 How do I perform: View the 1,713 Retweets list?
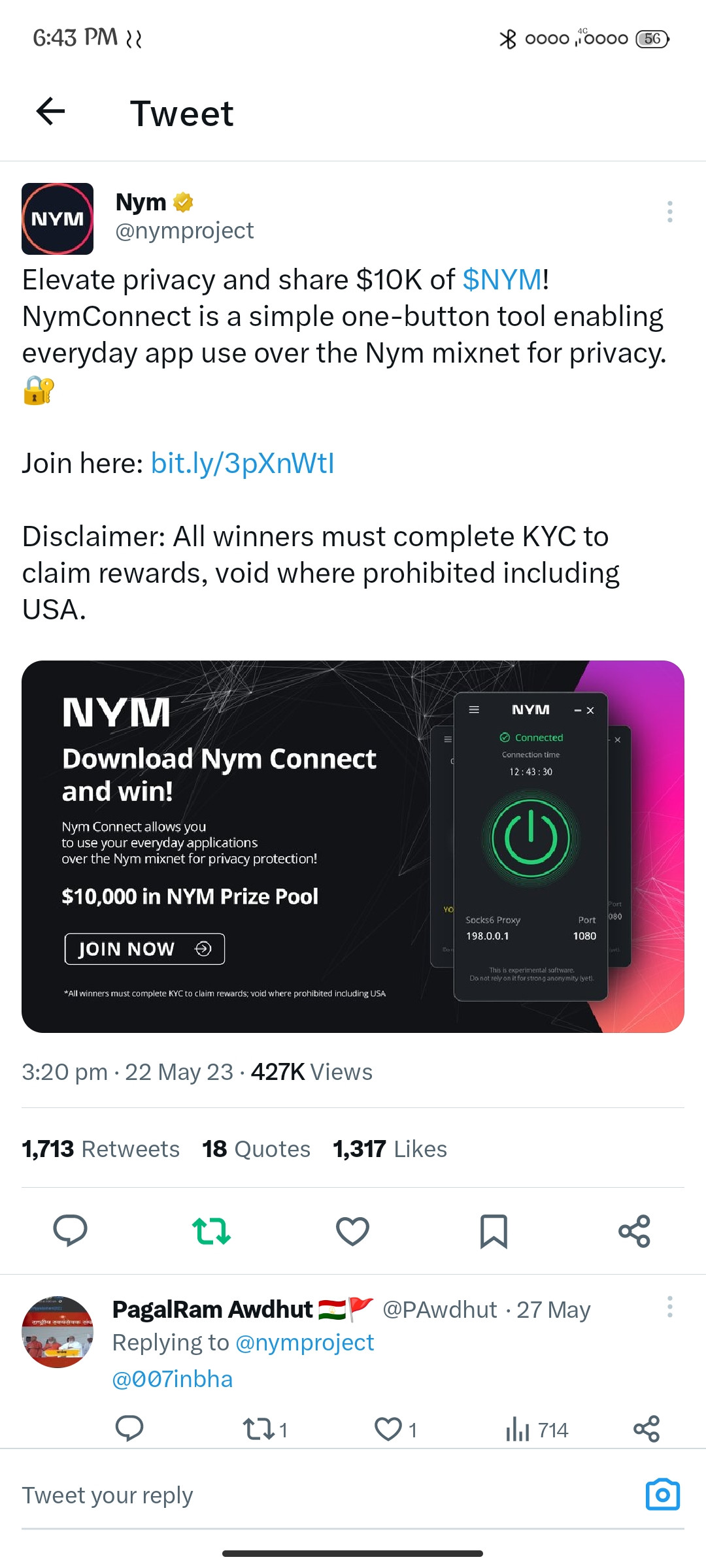click(101, 1149)
